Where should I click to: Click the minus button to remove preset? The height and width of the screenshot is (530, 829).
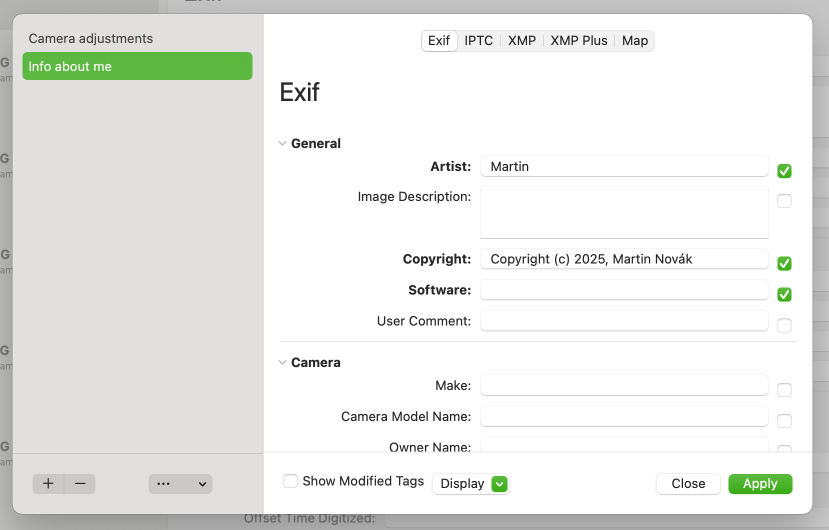80,484
